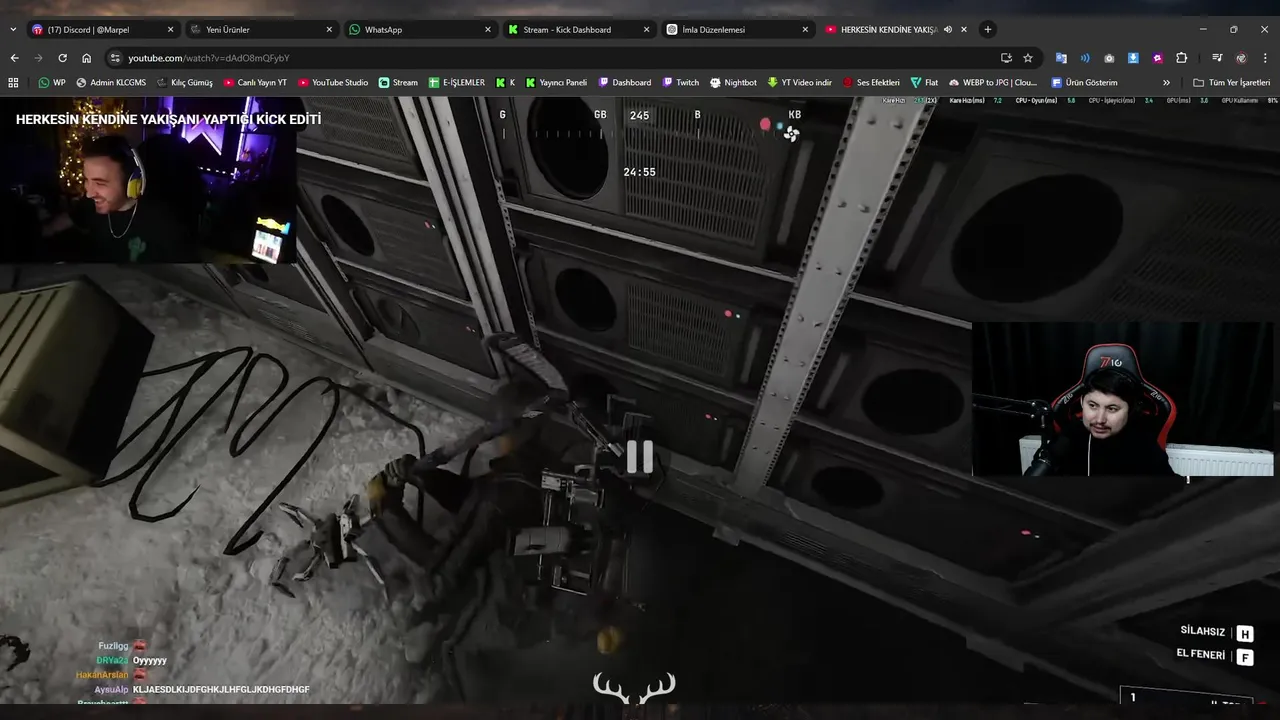The image size is (1280, 720).
Task: Open the K Kick bookmark
Action: (505, 82)
